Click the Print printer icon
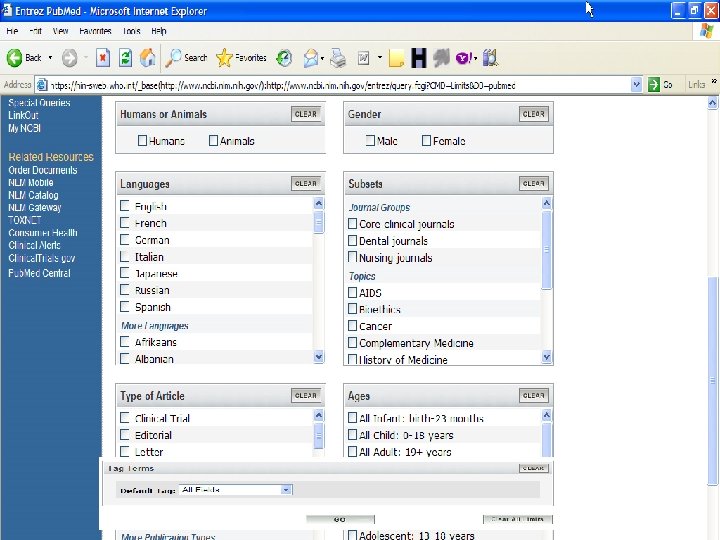 coord(338,58)
